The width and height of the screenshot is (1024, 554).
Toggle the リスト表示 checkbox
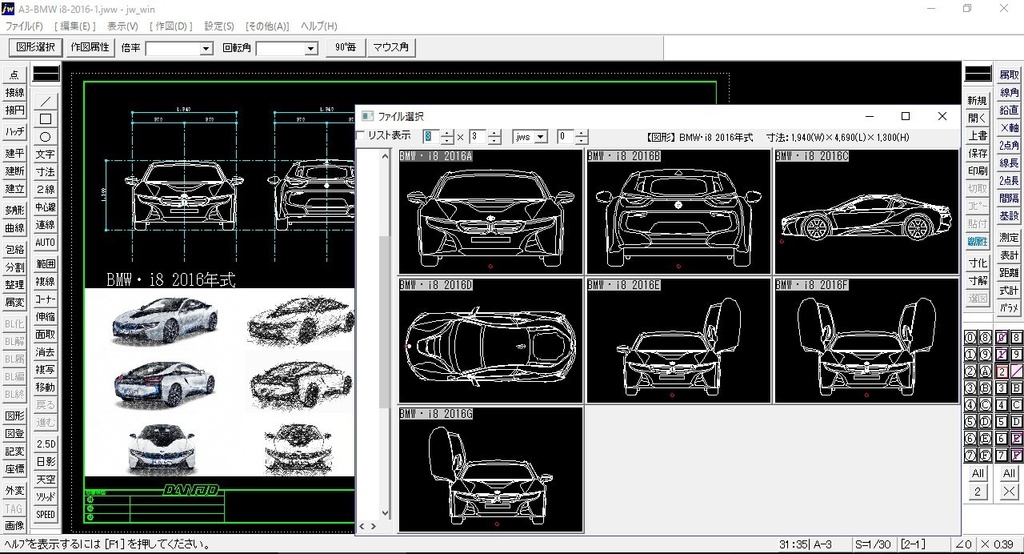click(360, 135)
